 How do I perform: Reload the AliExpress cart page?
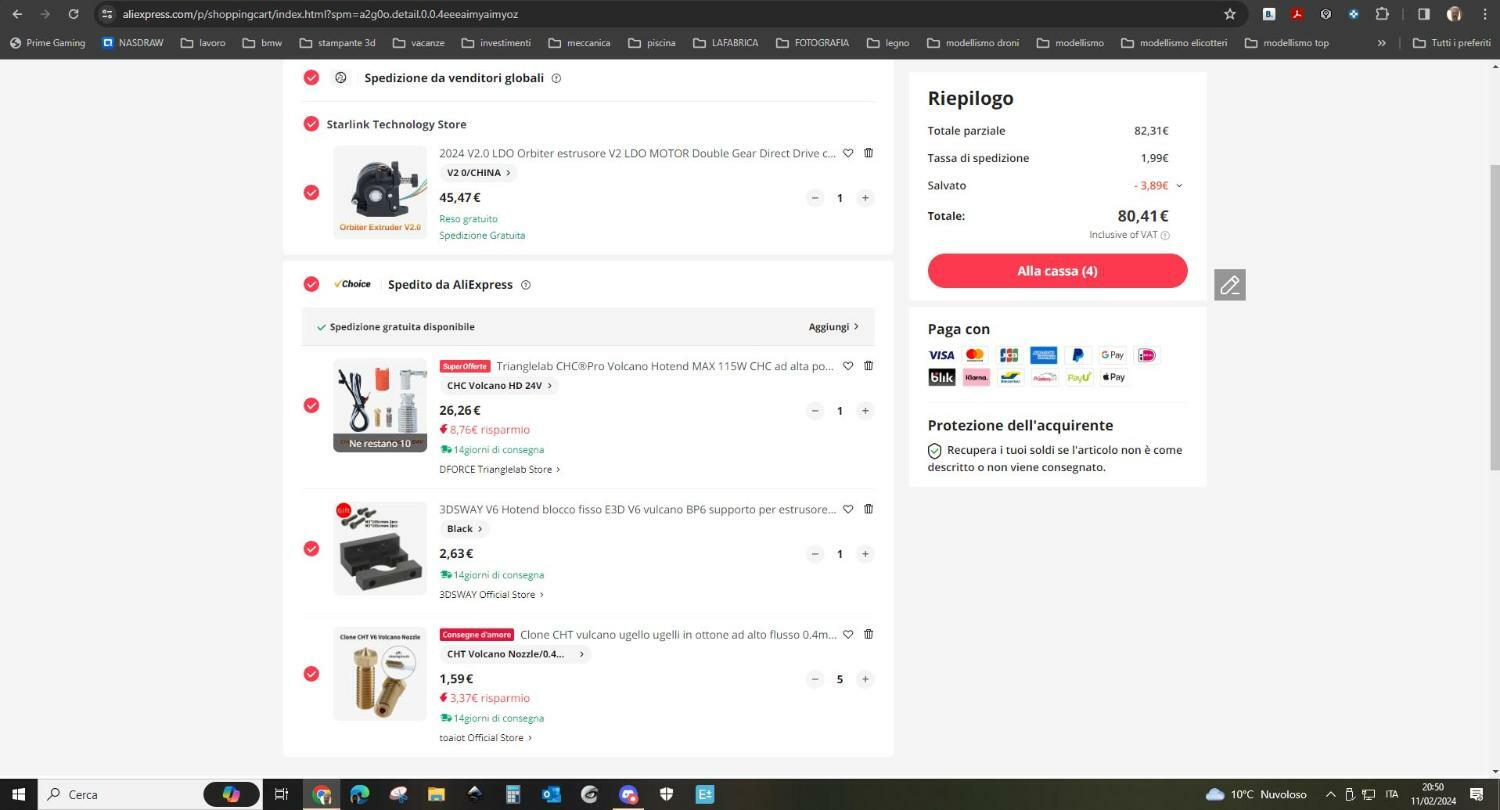pos(73,14)
